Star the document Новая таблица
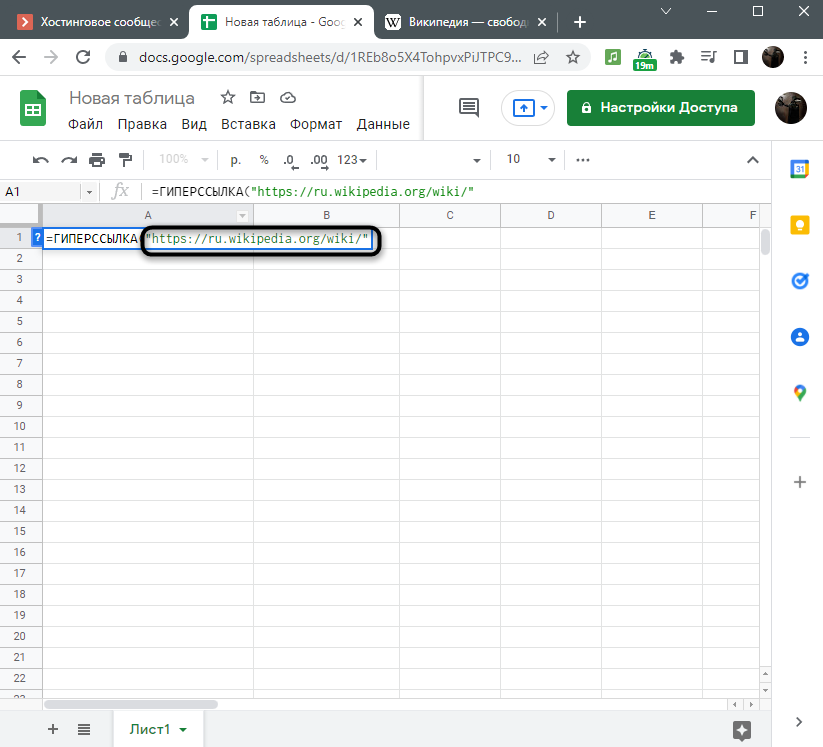Screen dimensions: 823x747 228,98
